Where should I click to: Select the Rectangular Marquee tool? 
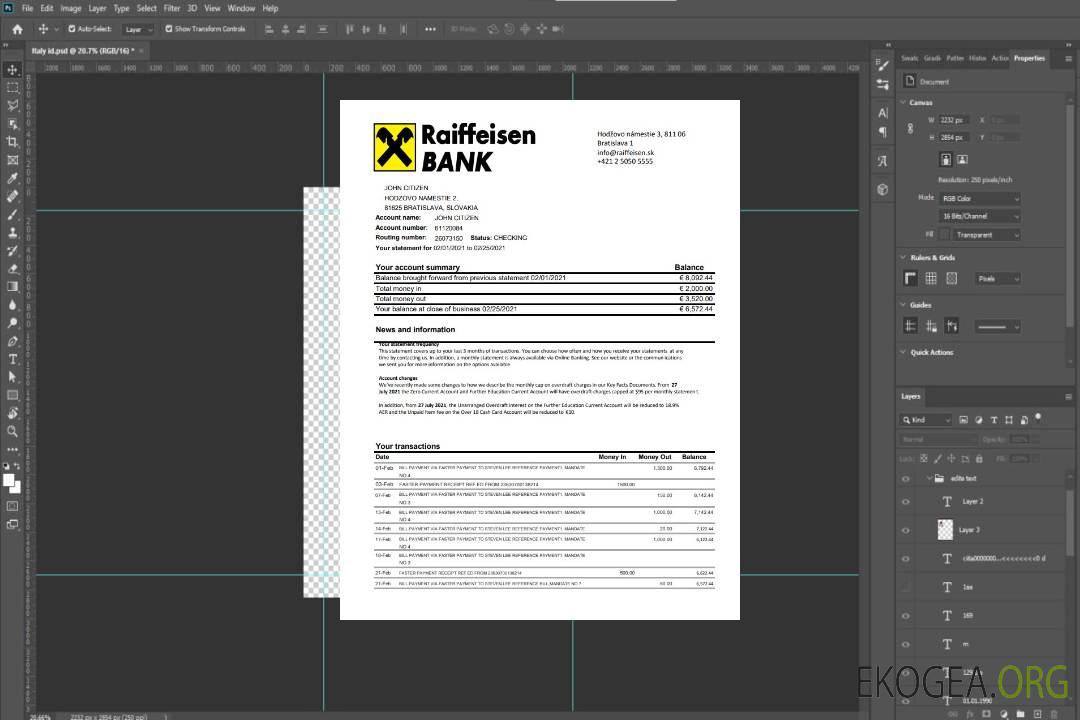tap(12, 88)
